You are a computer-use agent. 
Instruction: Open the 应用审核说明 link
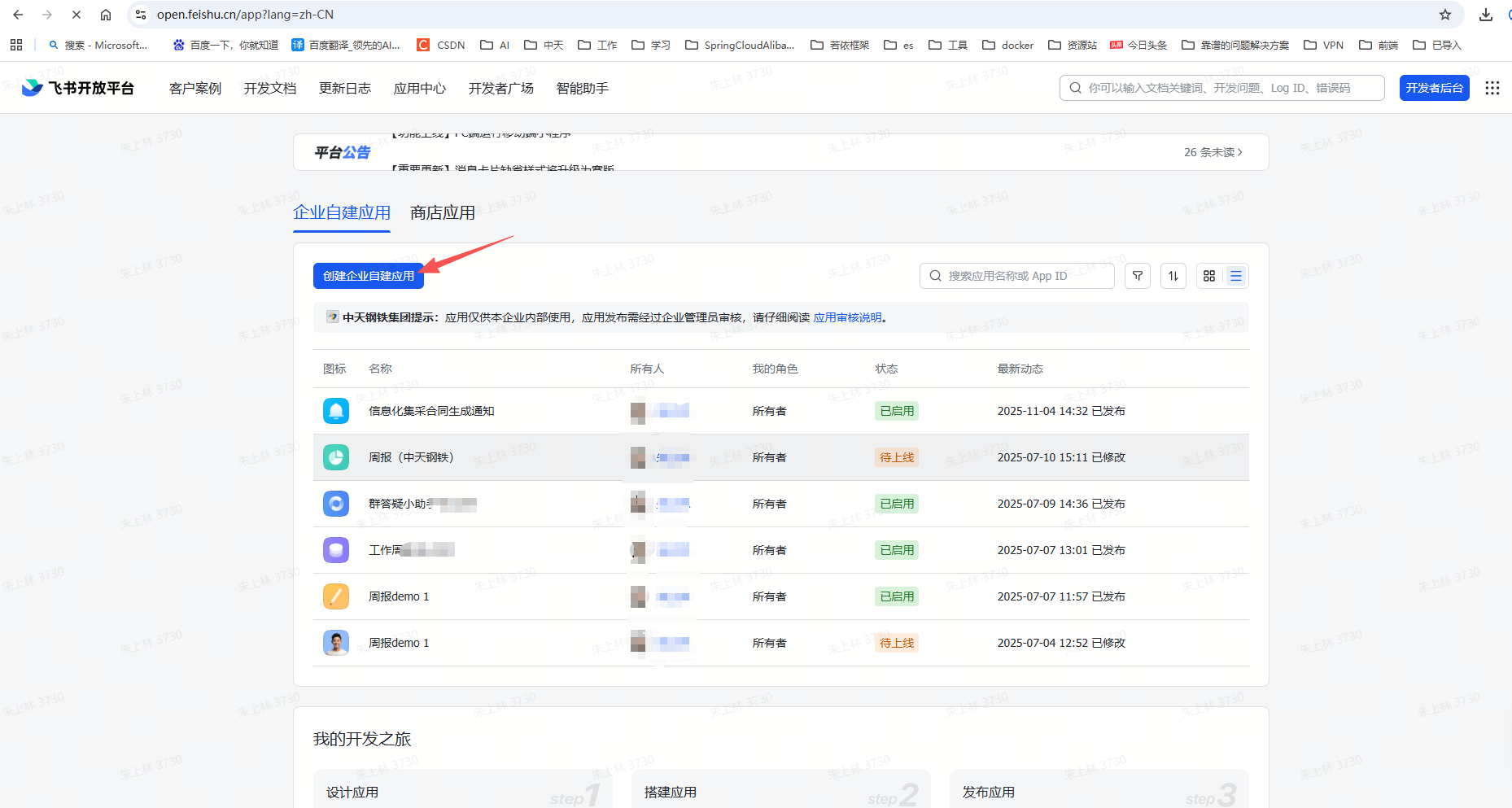848,317
